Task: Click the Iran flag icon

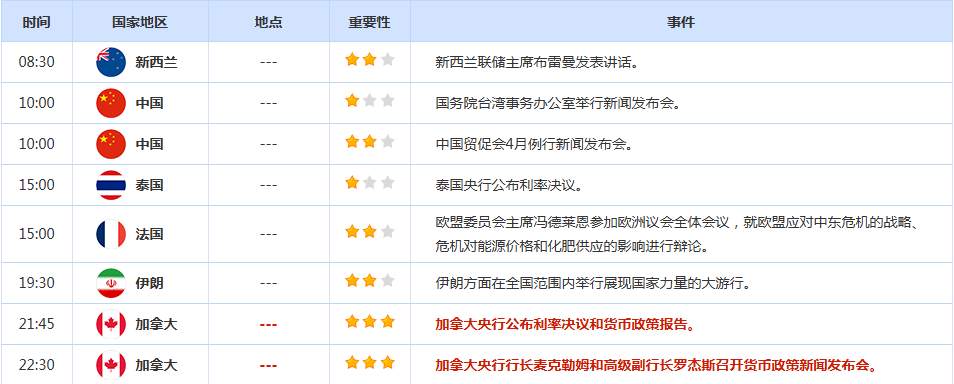Action: 111,283
